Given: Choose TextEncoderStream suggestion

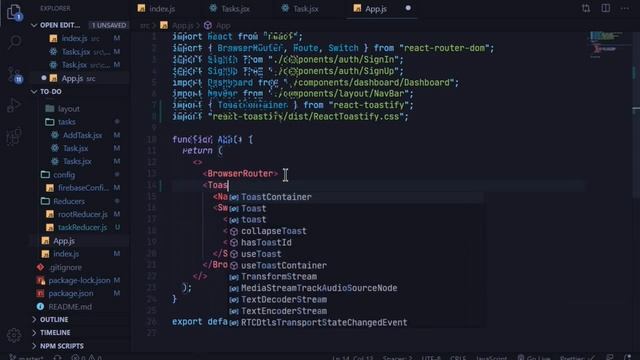Looking at the screenshot, I should (x=356, y=311).
